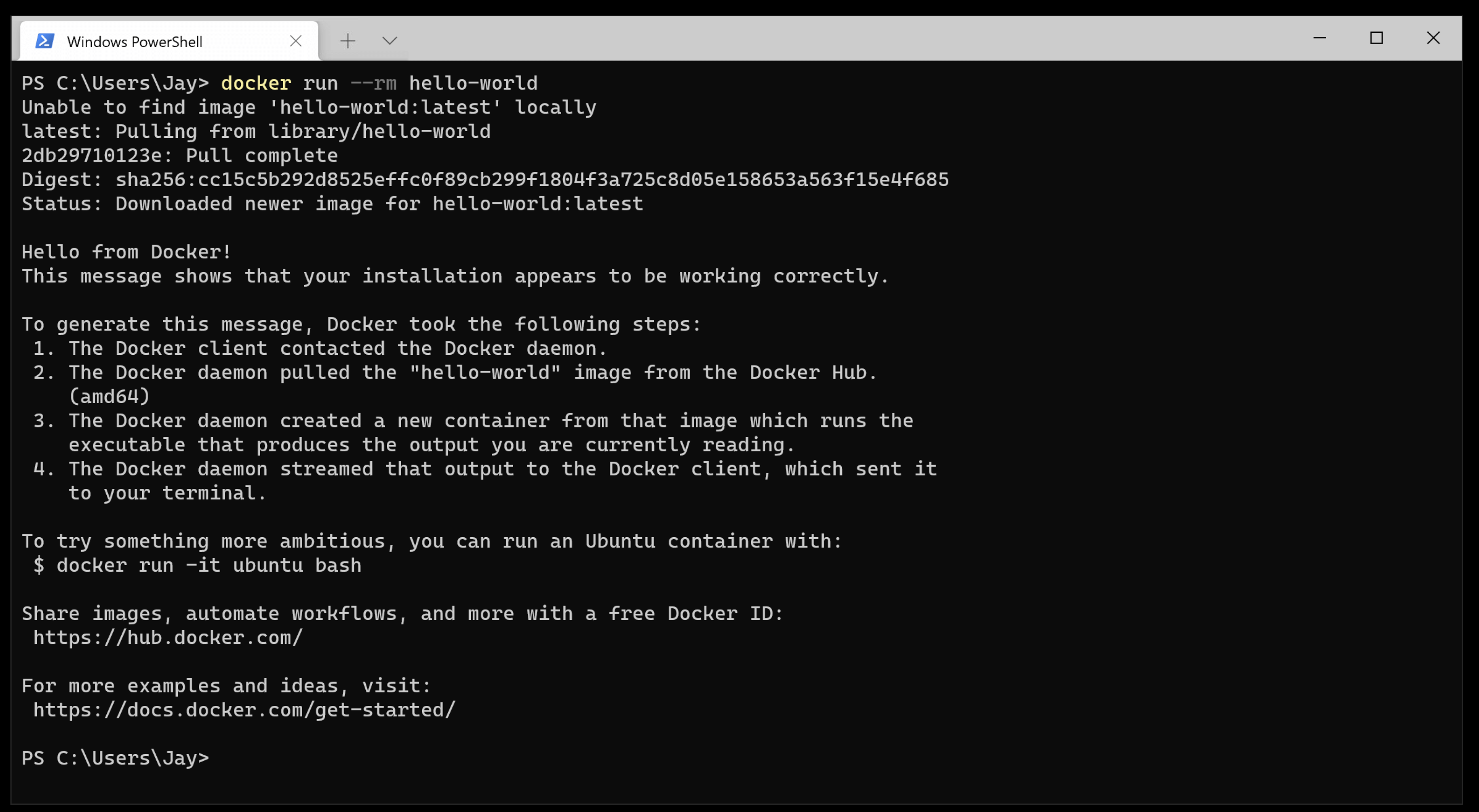The height and width of the screenshot is (812, 1479).
Task: Select the Windows PowerShell tab title
Action: tap(135, 41)
